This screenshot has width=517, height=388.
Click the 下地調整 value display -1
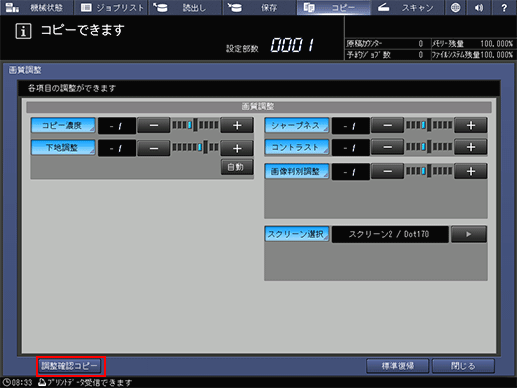117,148
